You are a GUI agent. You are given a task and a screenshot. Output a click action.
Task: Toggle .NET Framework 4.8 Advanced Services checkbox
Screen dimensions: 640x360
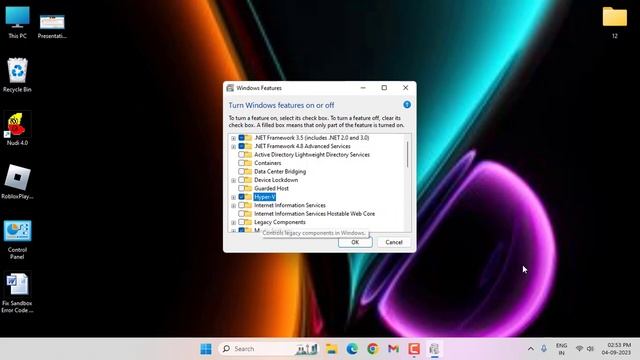242,146
